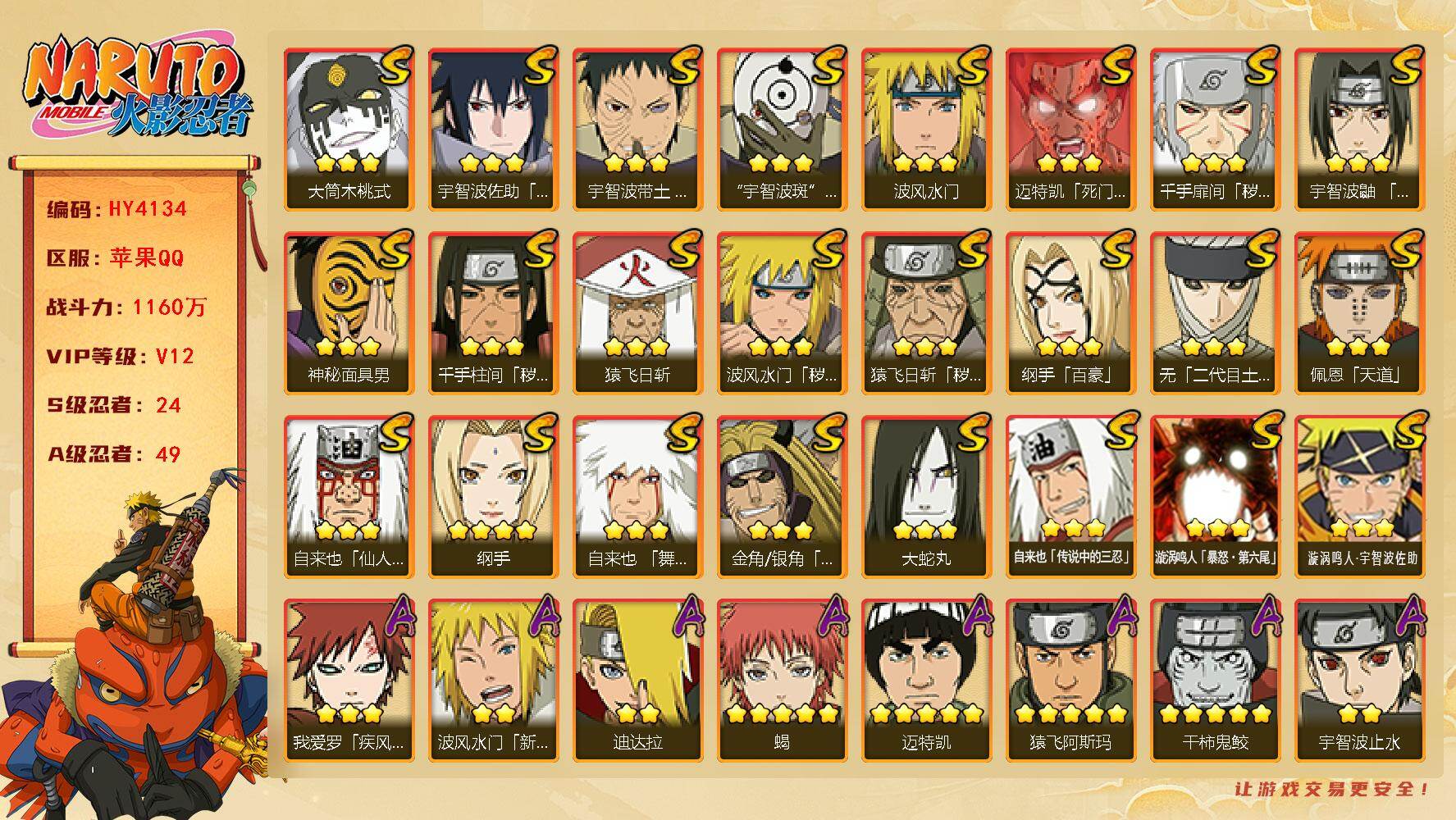Open the 猿飞阿斯玛 ninja card
Viewport: 1456px width, 820px height.
pos(1070,680)
